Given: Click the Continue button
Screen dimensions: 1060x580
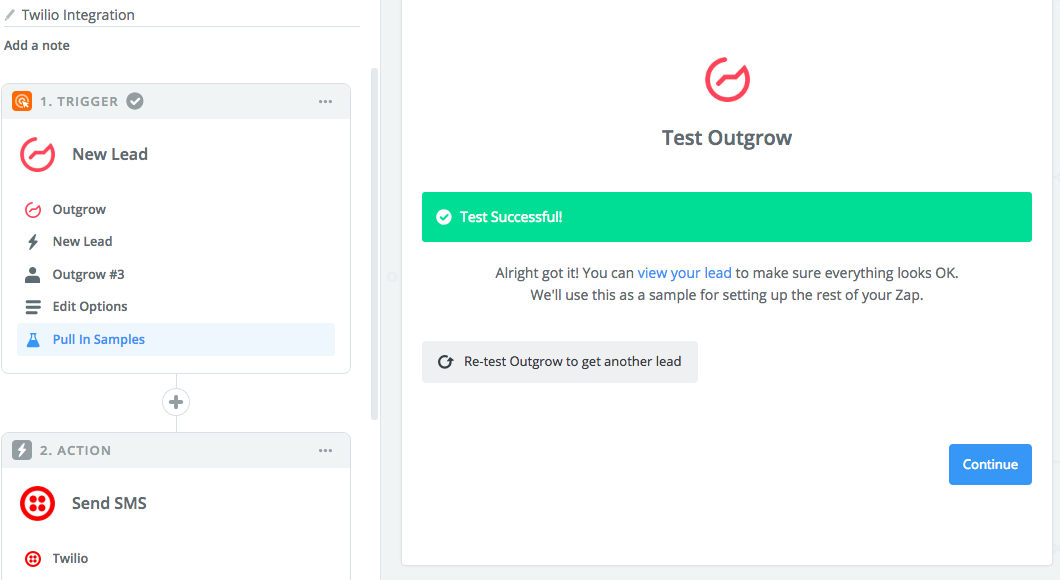Looking at the screenshot, I should tap(990, 464).
